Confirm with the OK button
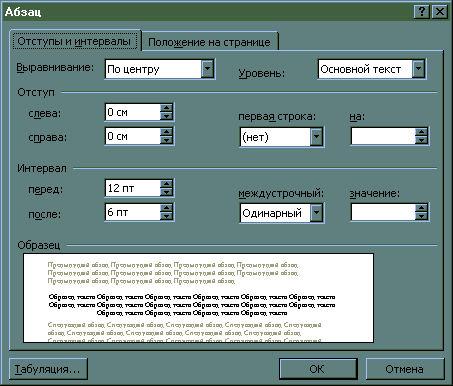453x386 pixels. coord(318,369)
